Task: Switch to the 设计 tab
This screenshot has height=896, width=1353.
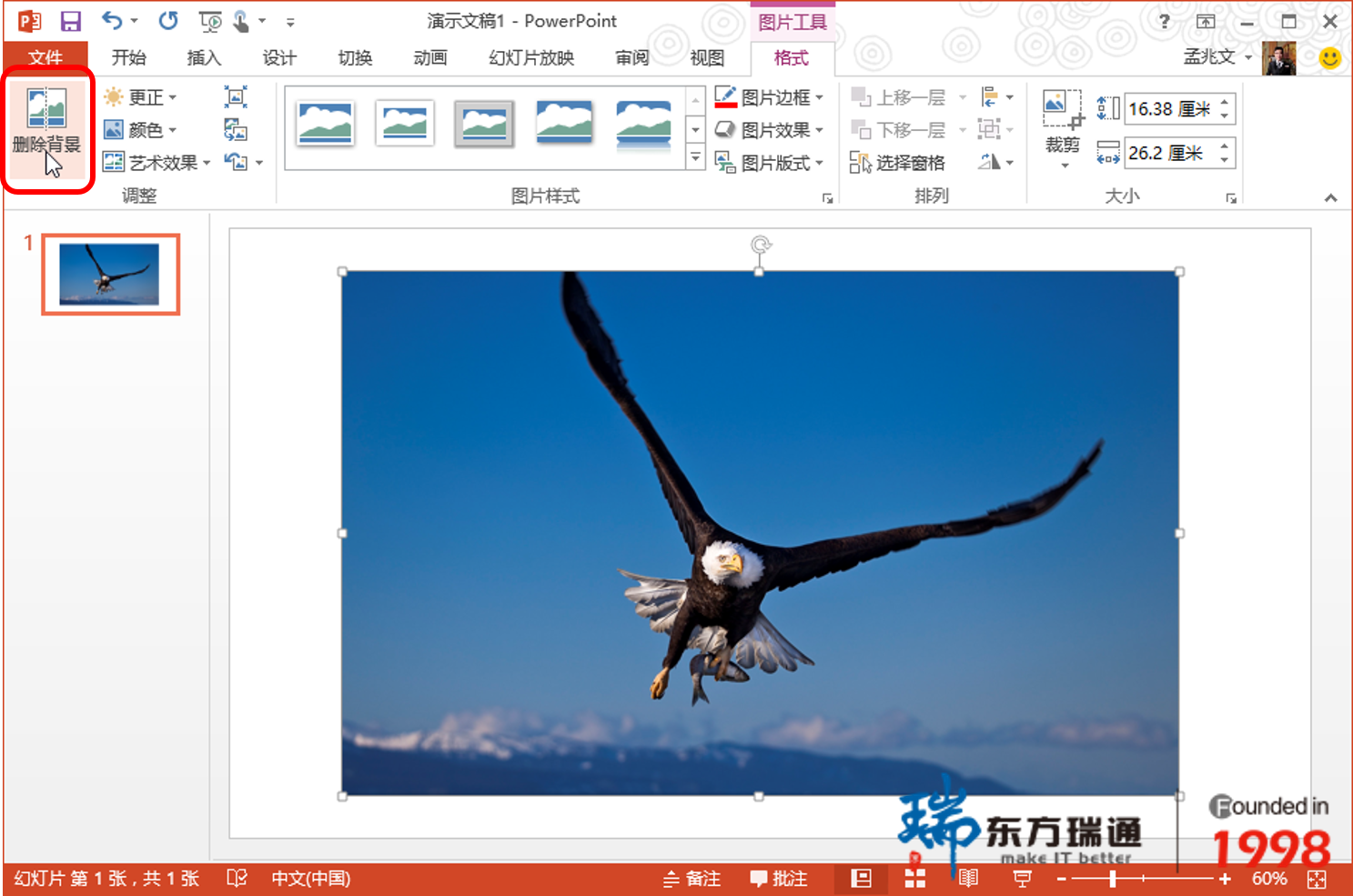Action: [x=279, y=57]
